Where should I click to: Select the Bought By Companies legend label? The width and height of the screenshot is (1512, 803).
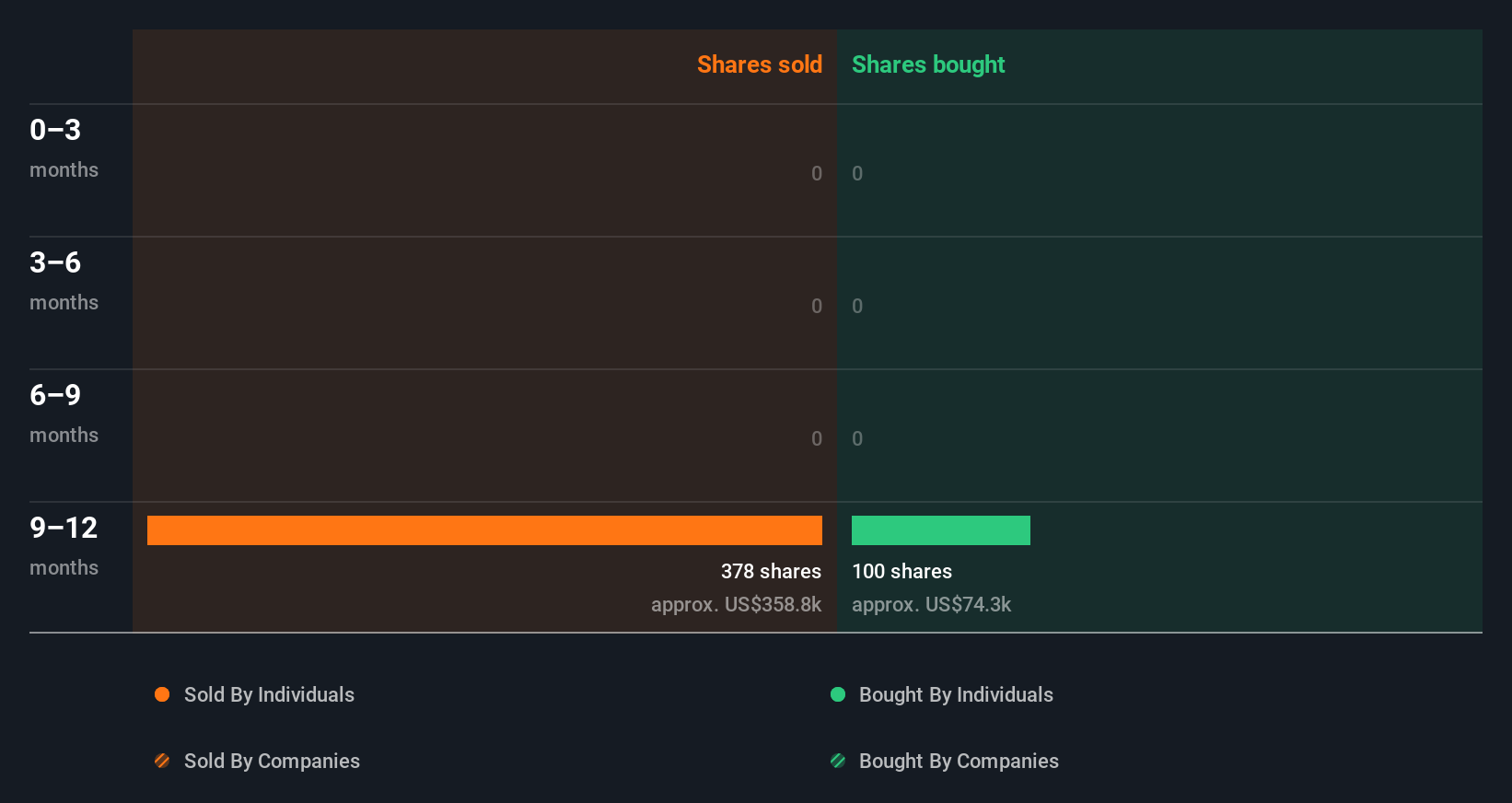coord(959,762)
